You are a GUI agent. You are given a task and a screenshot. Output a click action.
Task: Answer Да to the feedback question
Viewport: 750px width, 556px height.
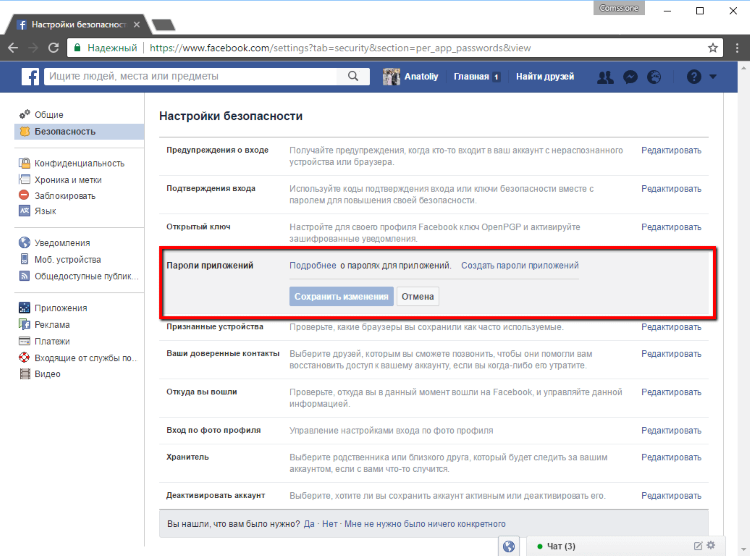309,524
